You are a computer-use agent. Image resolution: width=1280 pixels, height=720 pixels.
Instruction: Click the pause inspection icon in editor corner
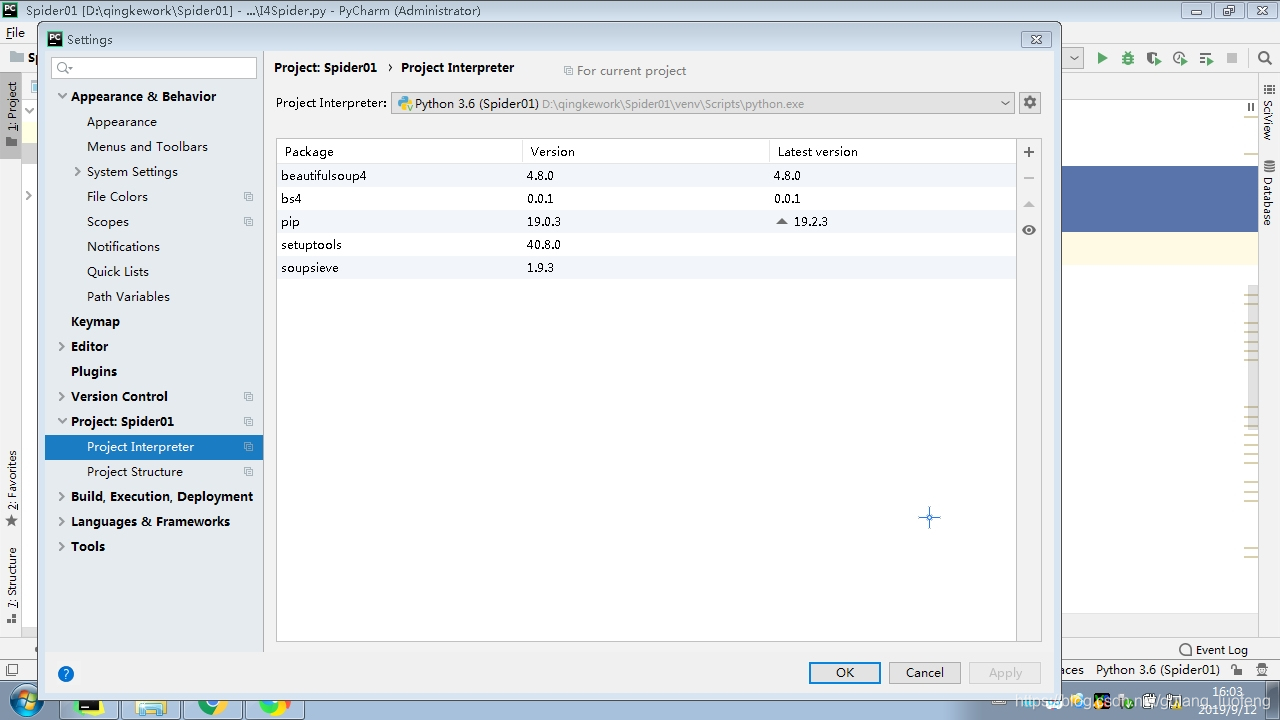pos(1250,107)
